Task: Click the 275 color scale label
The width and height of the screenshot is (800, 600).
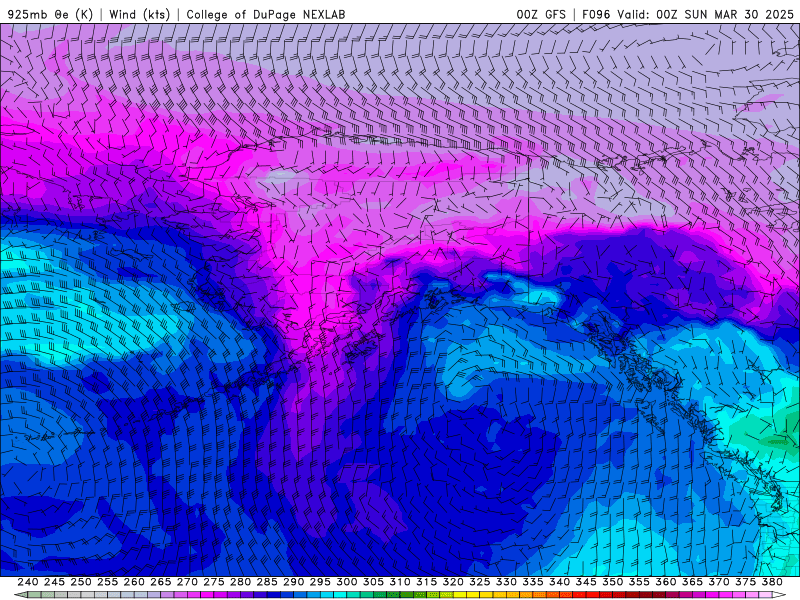Action: (214, 582)
